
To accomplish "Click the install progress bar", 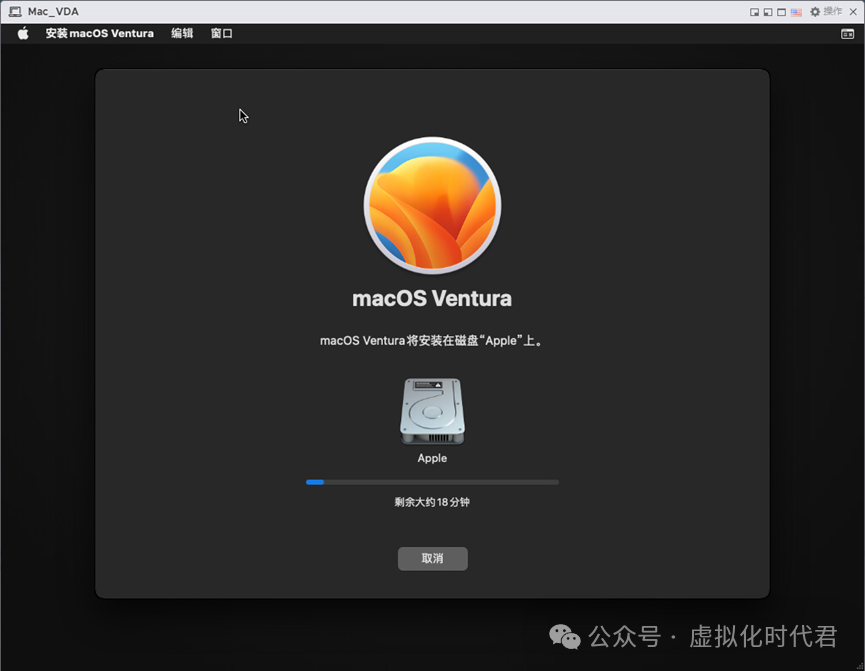I will (x=432, y=482).
